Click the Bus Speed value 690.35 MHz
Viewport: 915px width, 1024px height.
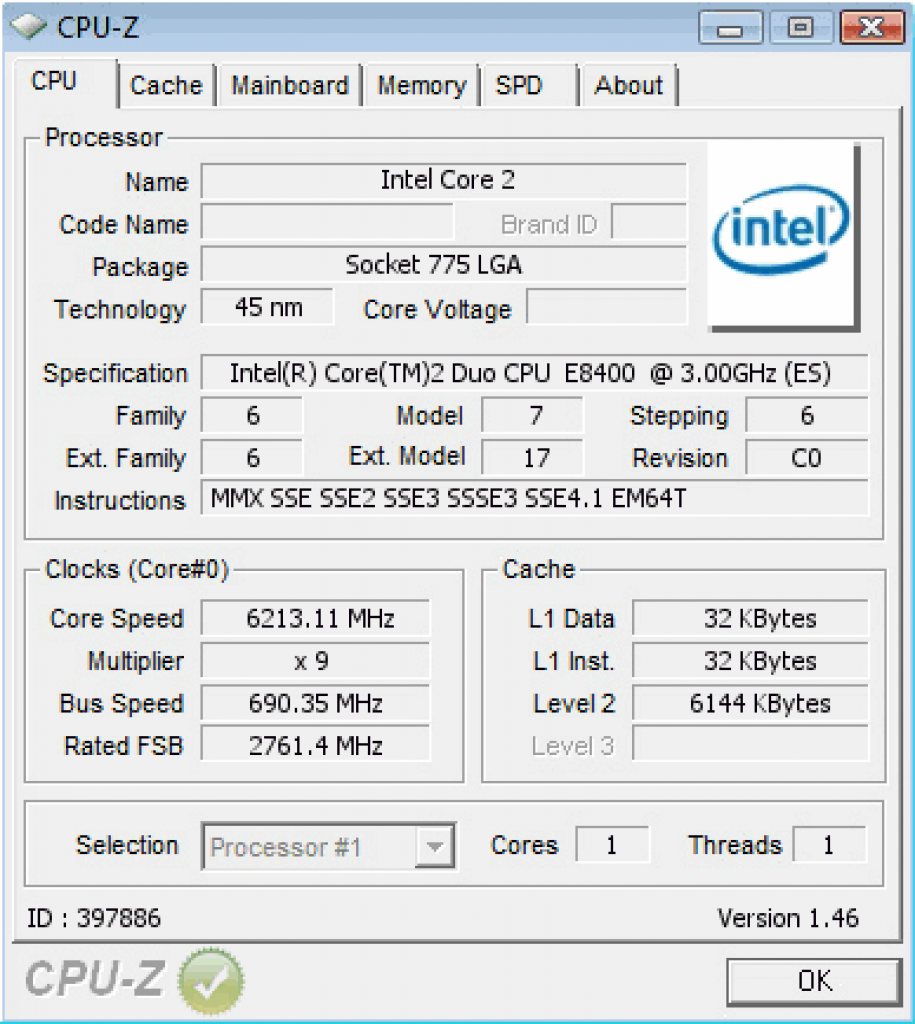point(316,703)
